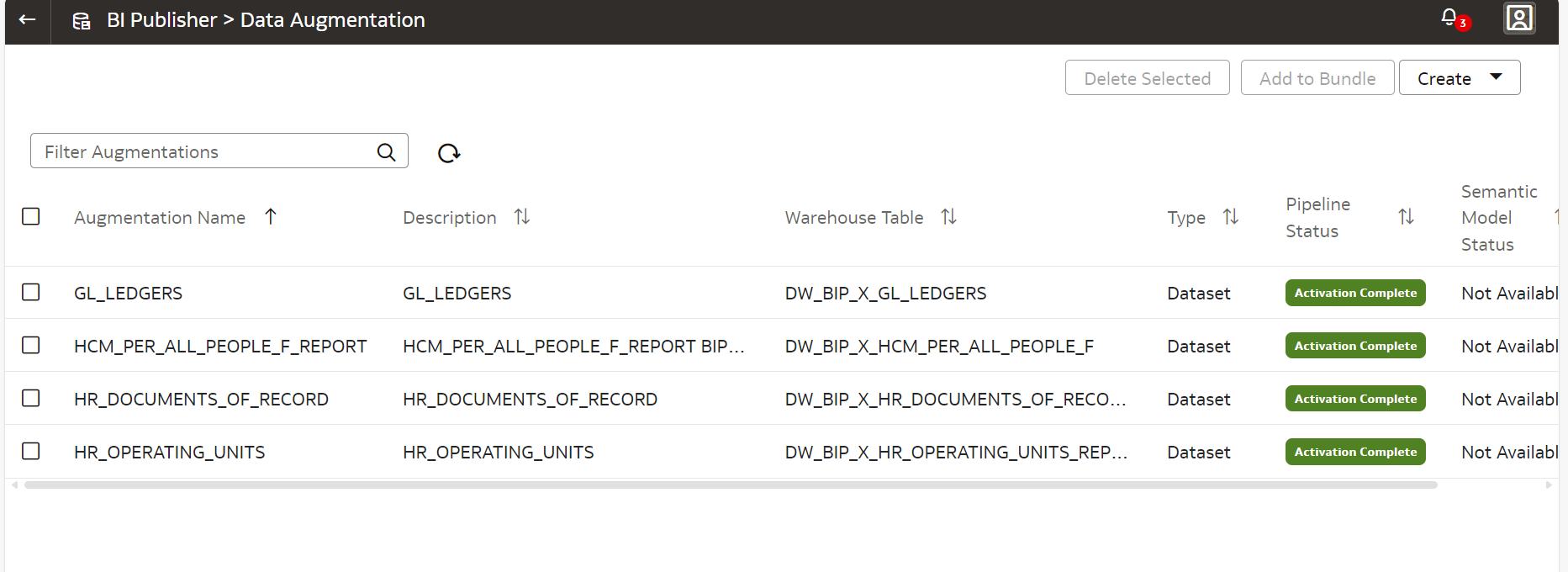Toggle the select-all header checkbox

[x=31, y=216]
